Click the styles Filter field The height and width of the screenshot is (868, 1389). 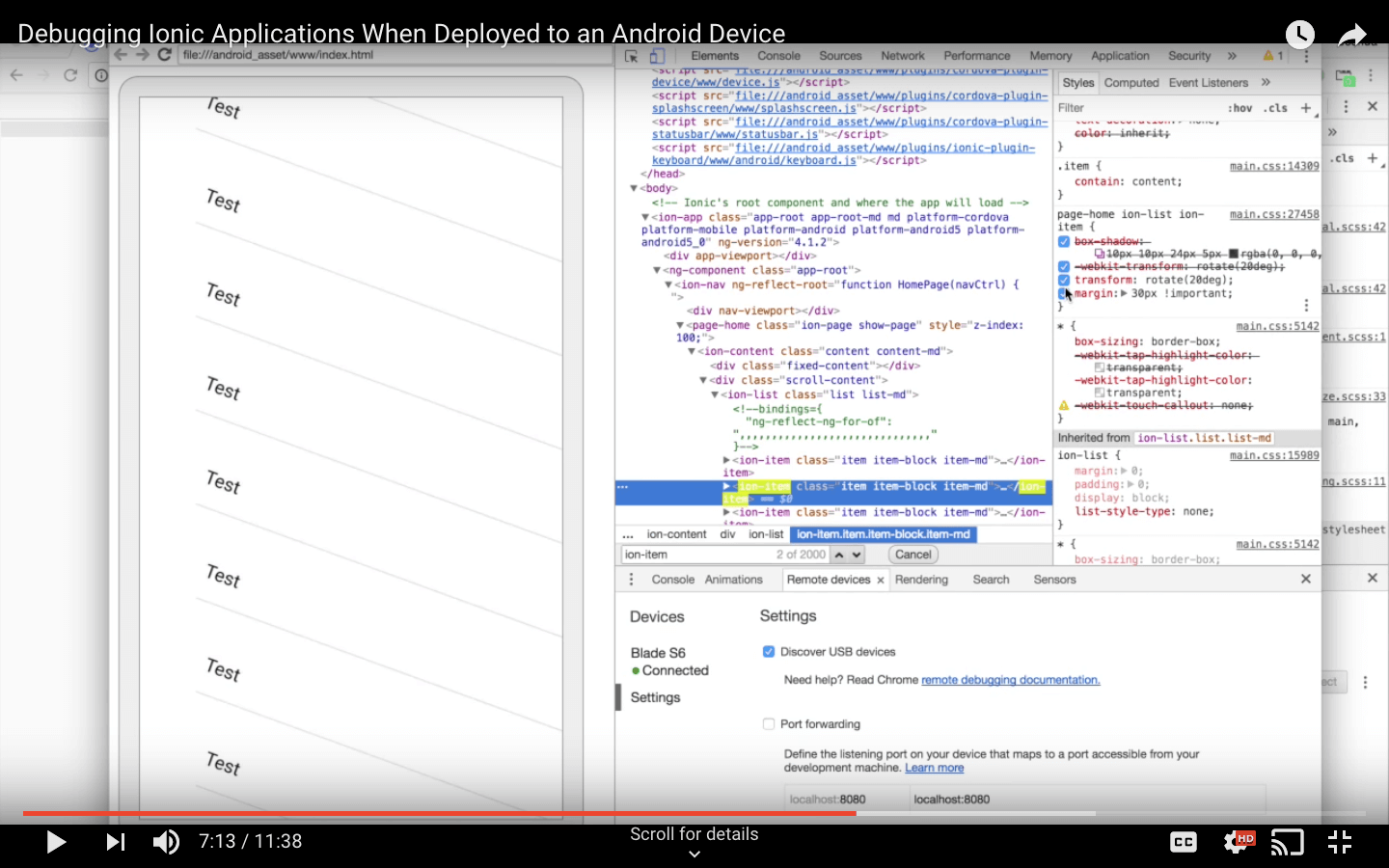pos(1138,108)
